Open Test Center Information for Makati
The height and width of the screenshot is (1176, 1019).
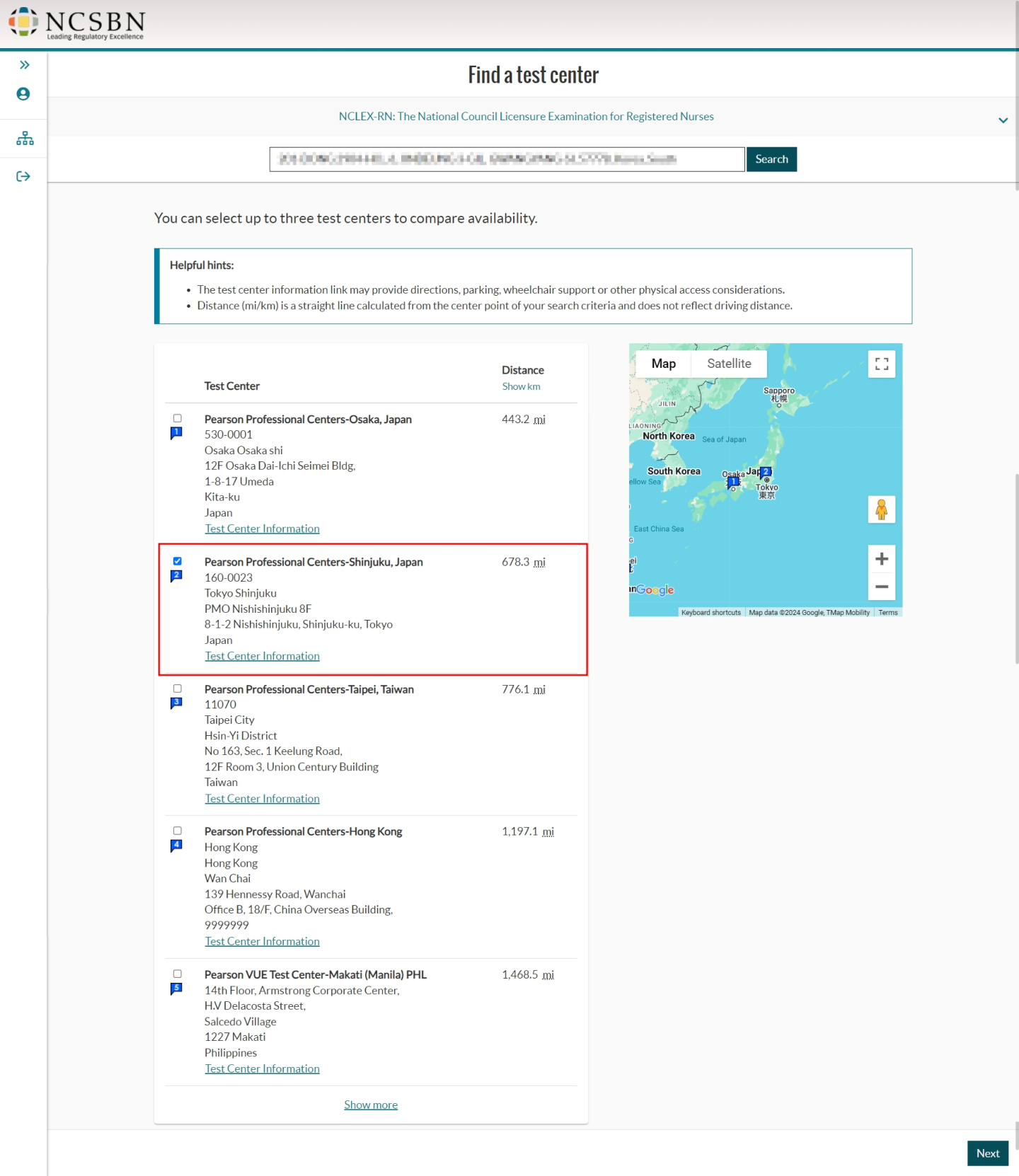pyautogui.click(x=262, y=1068)
